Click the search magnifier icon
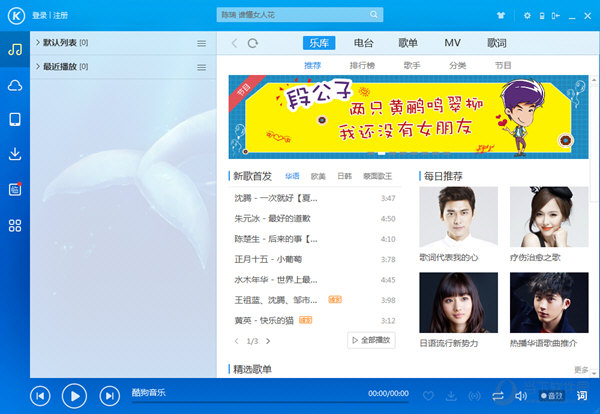Screen dimensions: 600x414 (374, 15)
